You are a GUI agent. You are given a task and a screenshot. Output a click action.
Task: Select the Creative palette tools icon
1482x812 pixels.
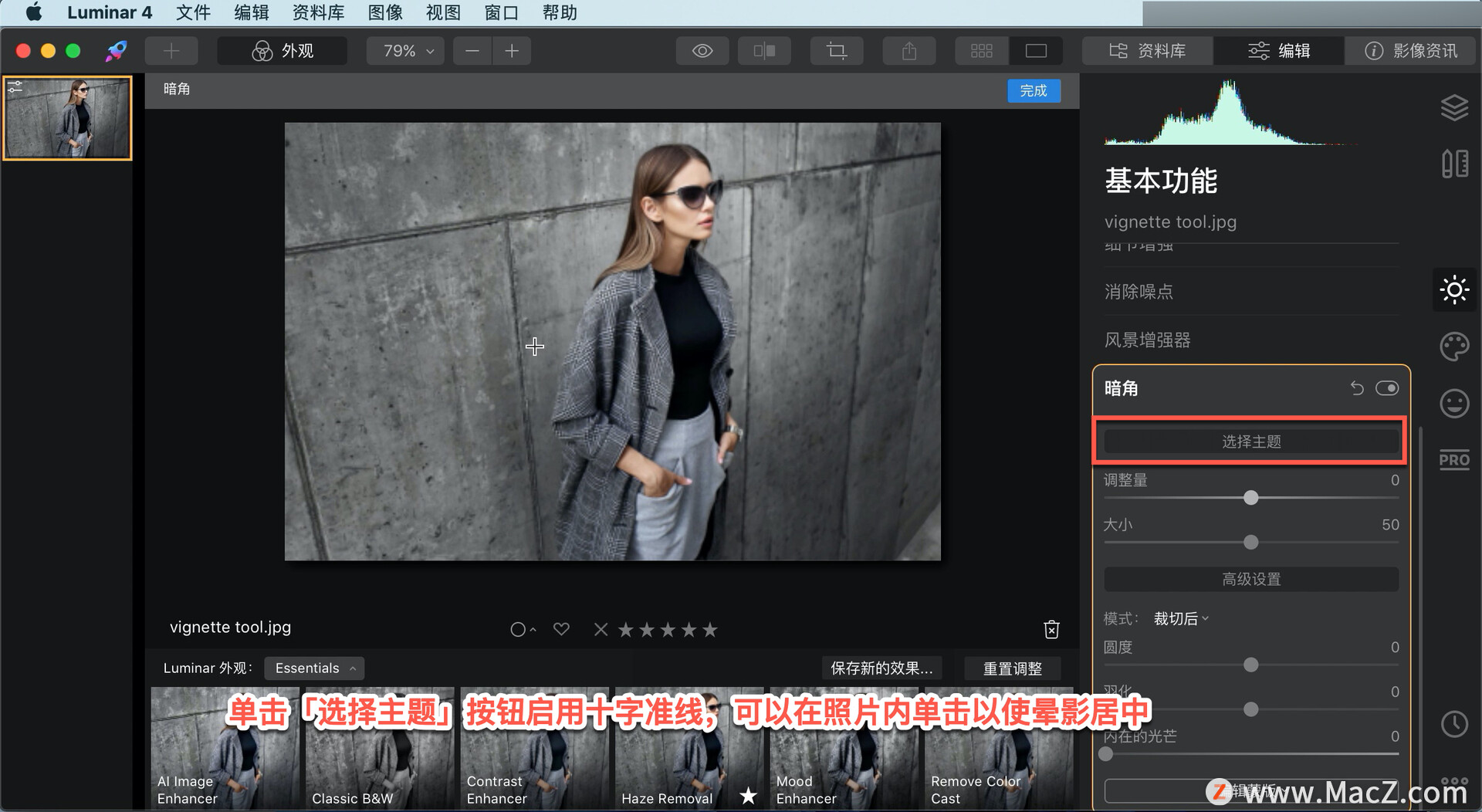(x=1454, y=347)
